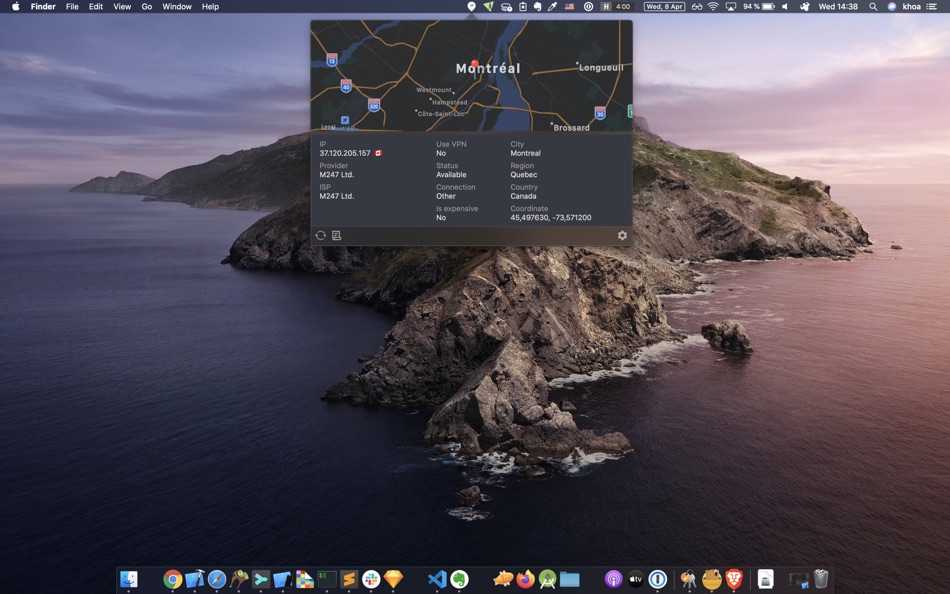Viewport: 950px width, 594px height.
Task: Launch Xcode from the Dock
Action: point(194,579)
